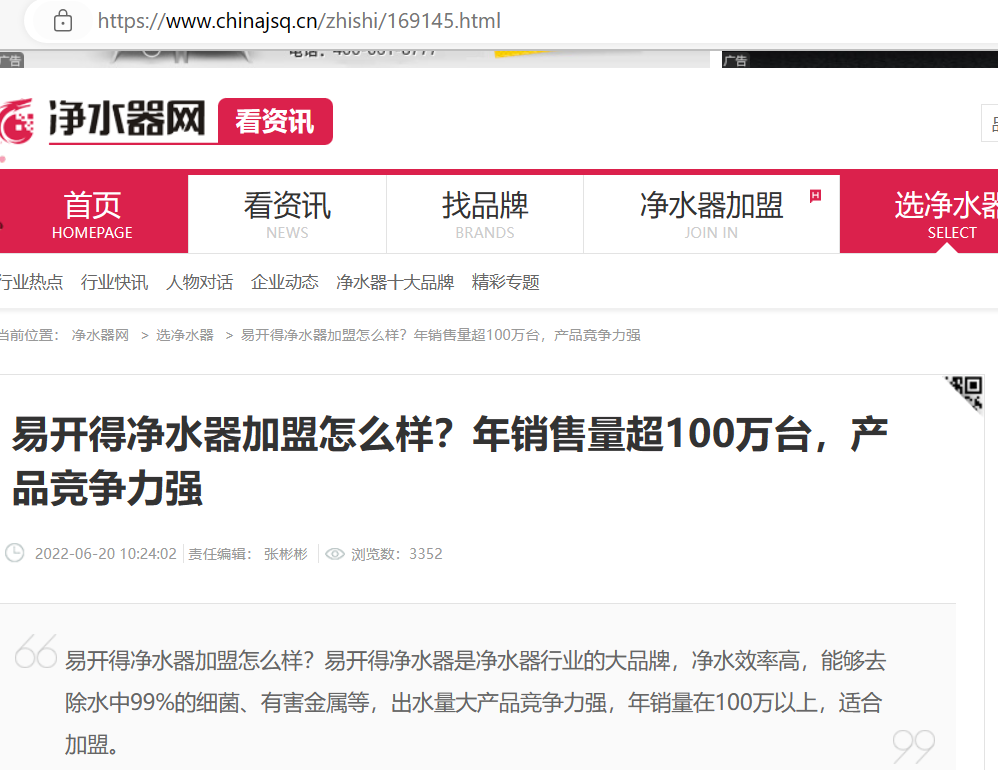Viewport: 998px width, 770px height.
Task: Go to 企业动态 sub-navigation link
Action: tap(285, 282)
